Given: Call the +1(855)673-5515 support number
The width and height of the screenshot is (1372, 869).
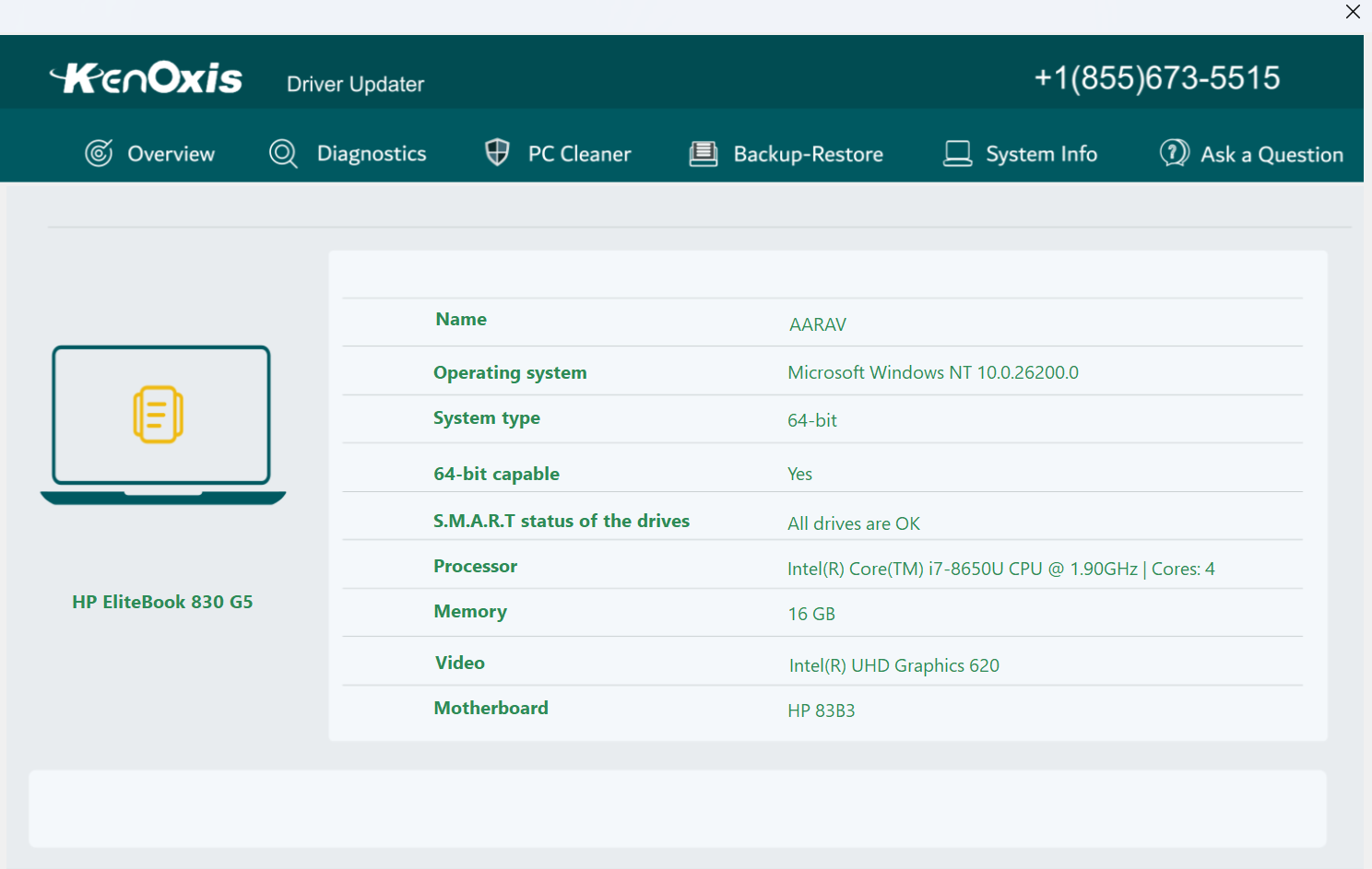Looking at the screenshot, I should point(1158,77).
